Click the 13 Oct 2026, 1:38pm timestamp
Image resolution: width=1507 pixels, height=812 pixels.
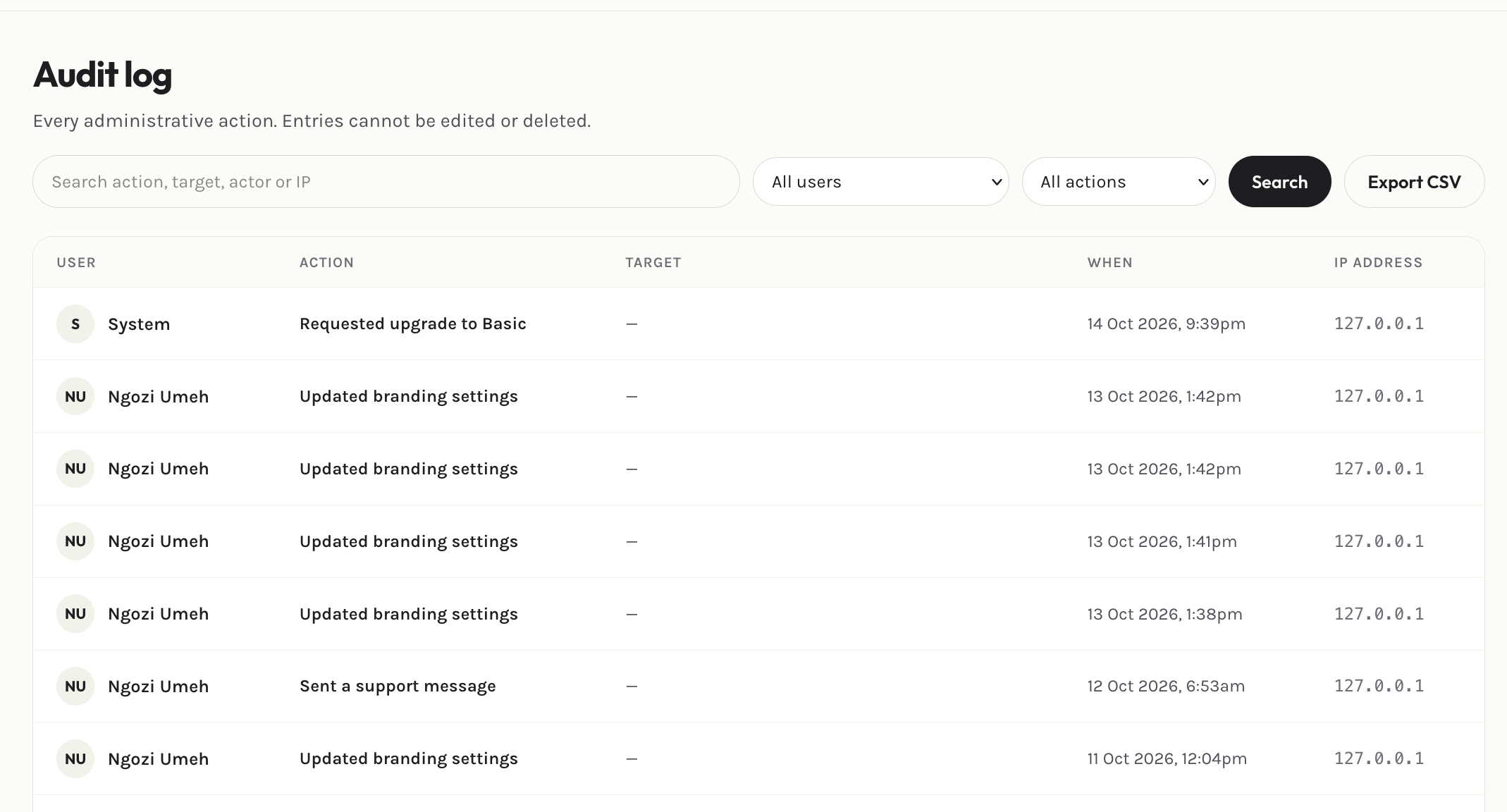1164,614
